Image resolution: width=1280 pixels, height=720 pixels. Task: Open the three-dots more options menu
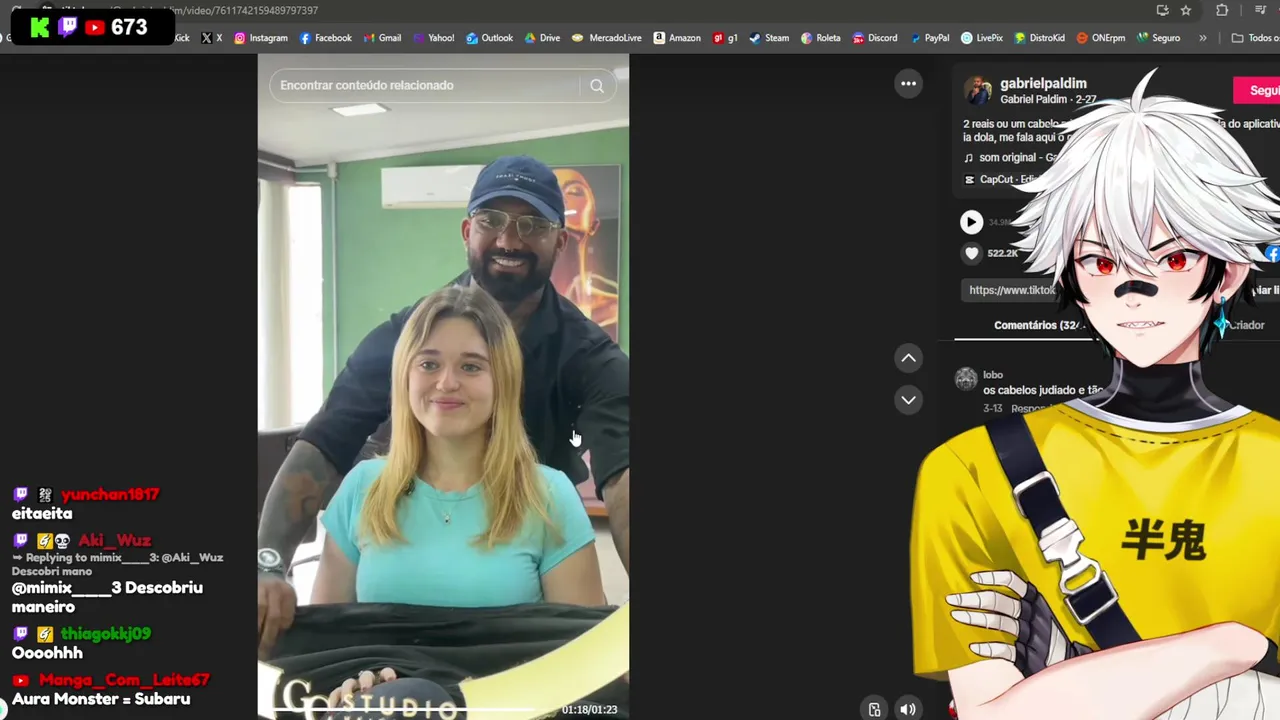click(x=908, y=84)
